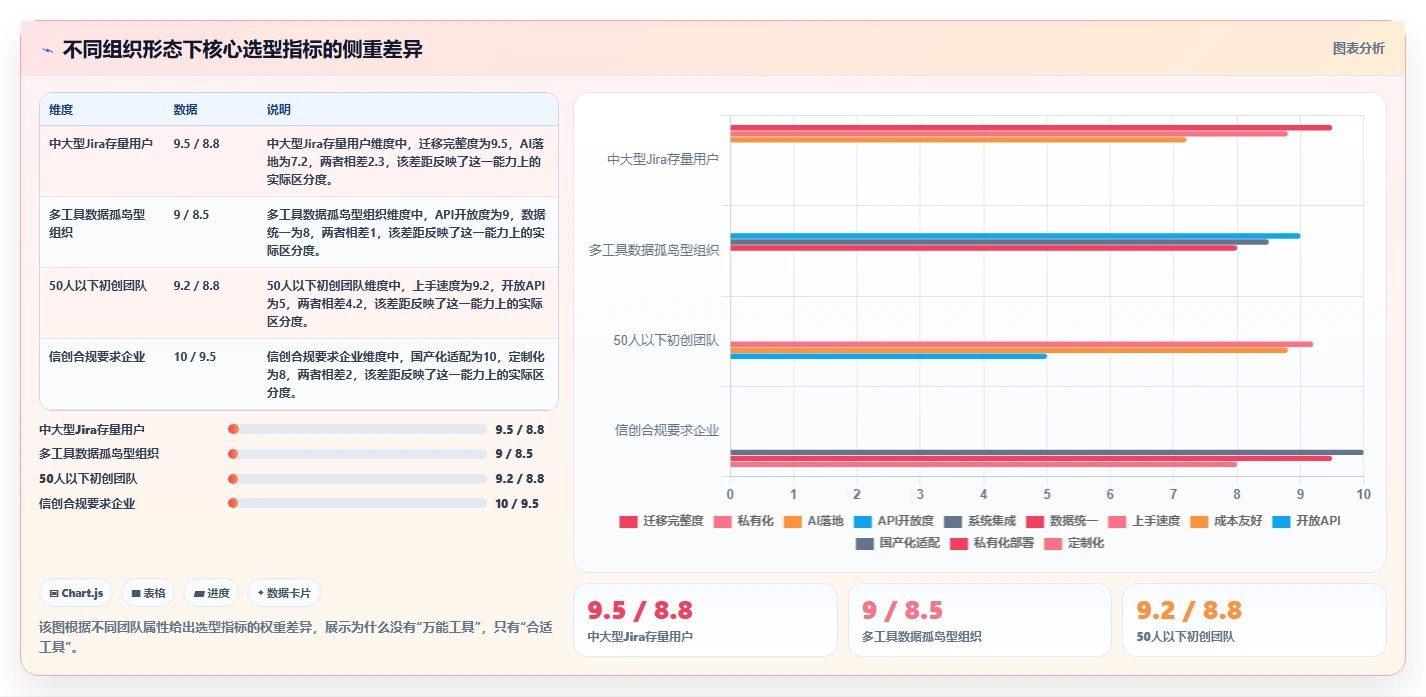
Task: Toggle the 数据统一 legend item
Action: click(x=1061, y=521)
